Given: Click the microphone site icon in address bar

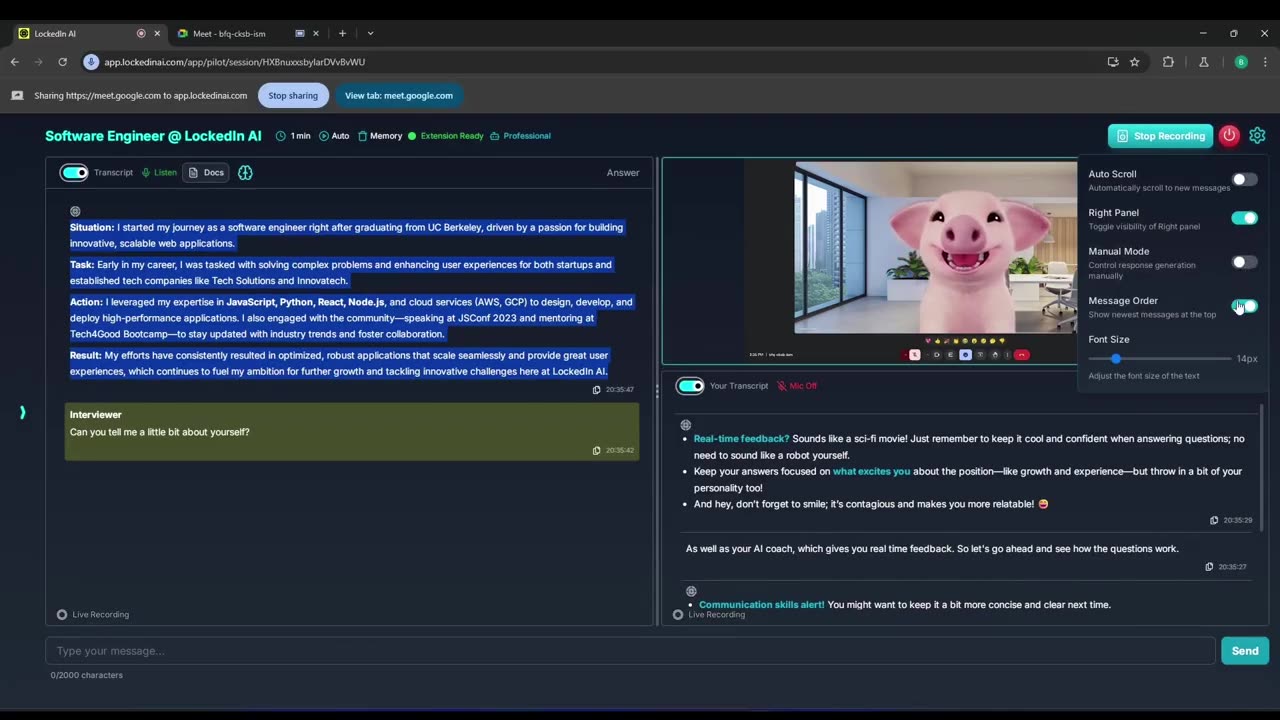Looking at the screenshot, I should pyautogui.click(x=91, y=62).
